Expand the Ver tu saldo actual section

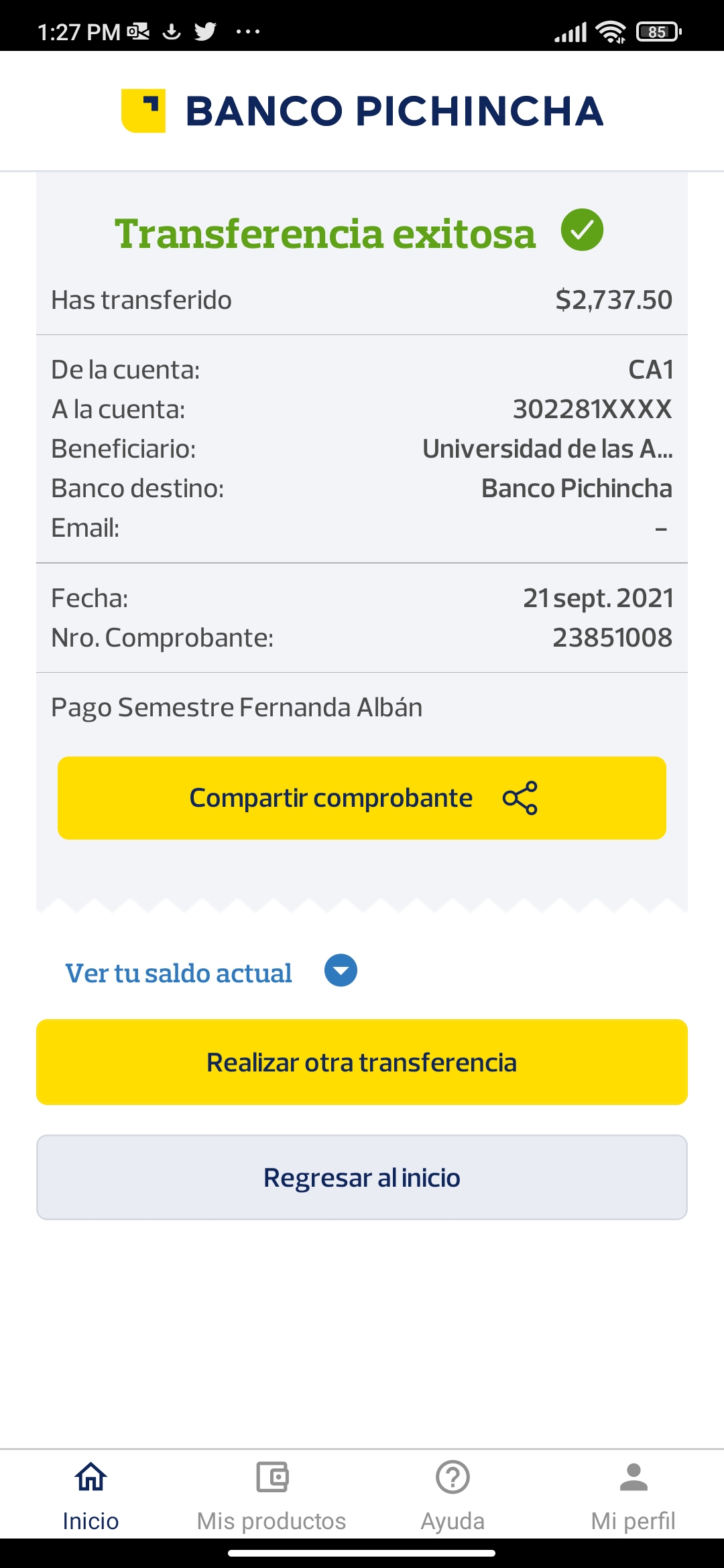pos(178,973)
